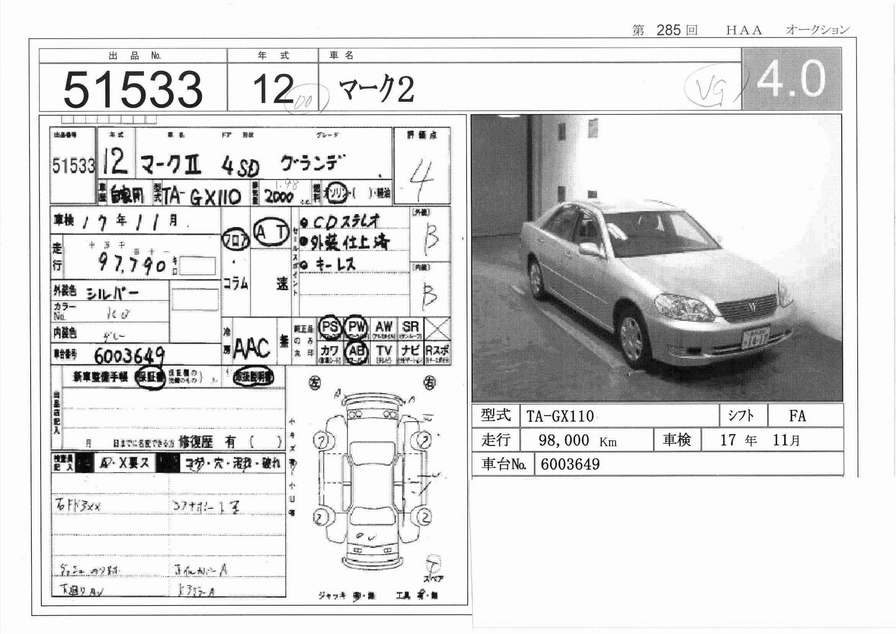This screenshot has width=896, height=634.
Task: Click the handwritten 97,790 odometer reading
Action: point(133,264)
